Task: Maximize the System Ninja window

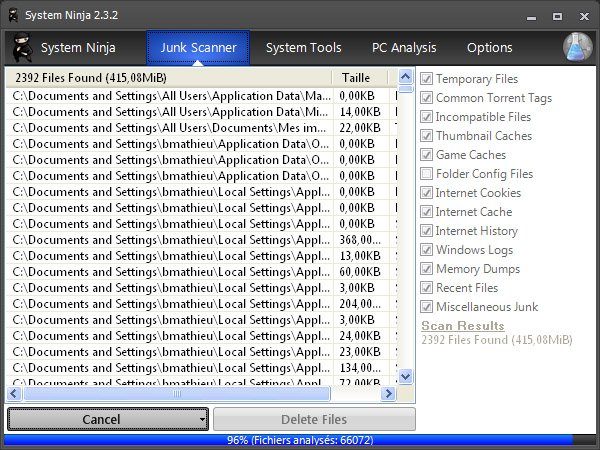Action: (x=557, y=16)
